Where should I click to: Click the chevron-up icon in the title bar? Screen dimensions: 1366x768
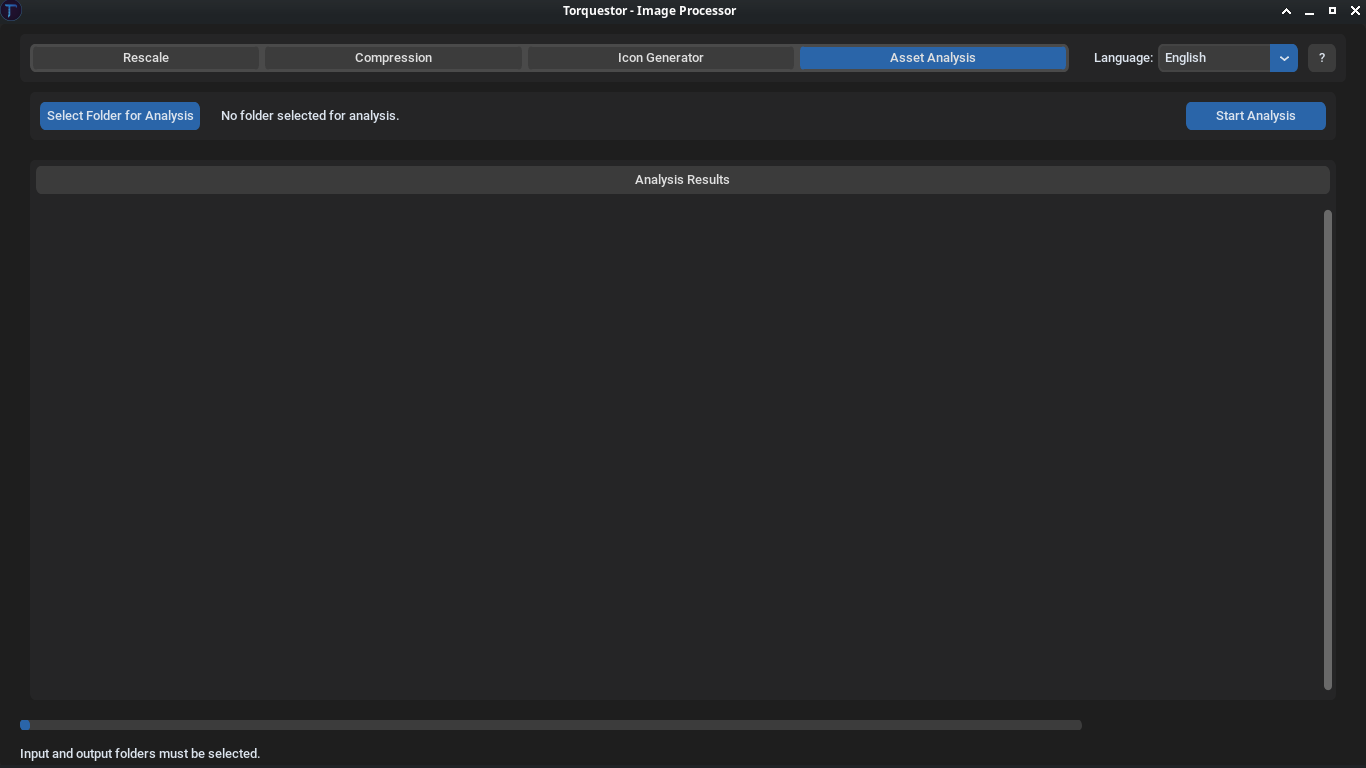pyautogui.click(x=1287, y=11)
